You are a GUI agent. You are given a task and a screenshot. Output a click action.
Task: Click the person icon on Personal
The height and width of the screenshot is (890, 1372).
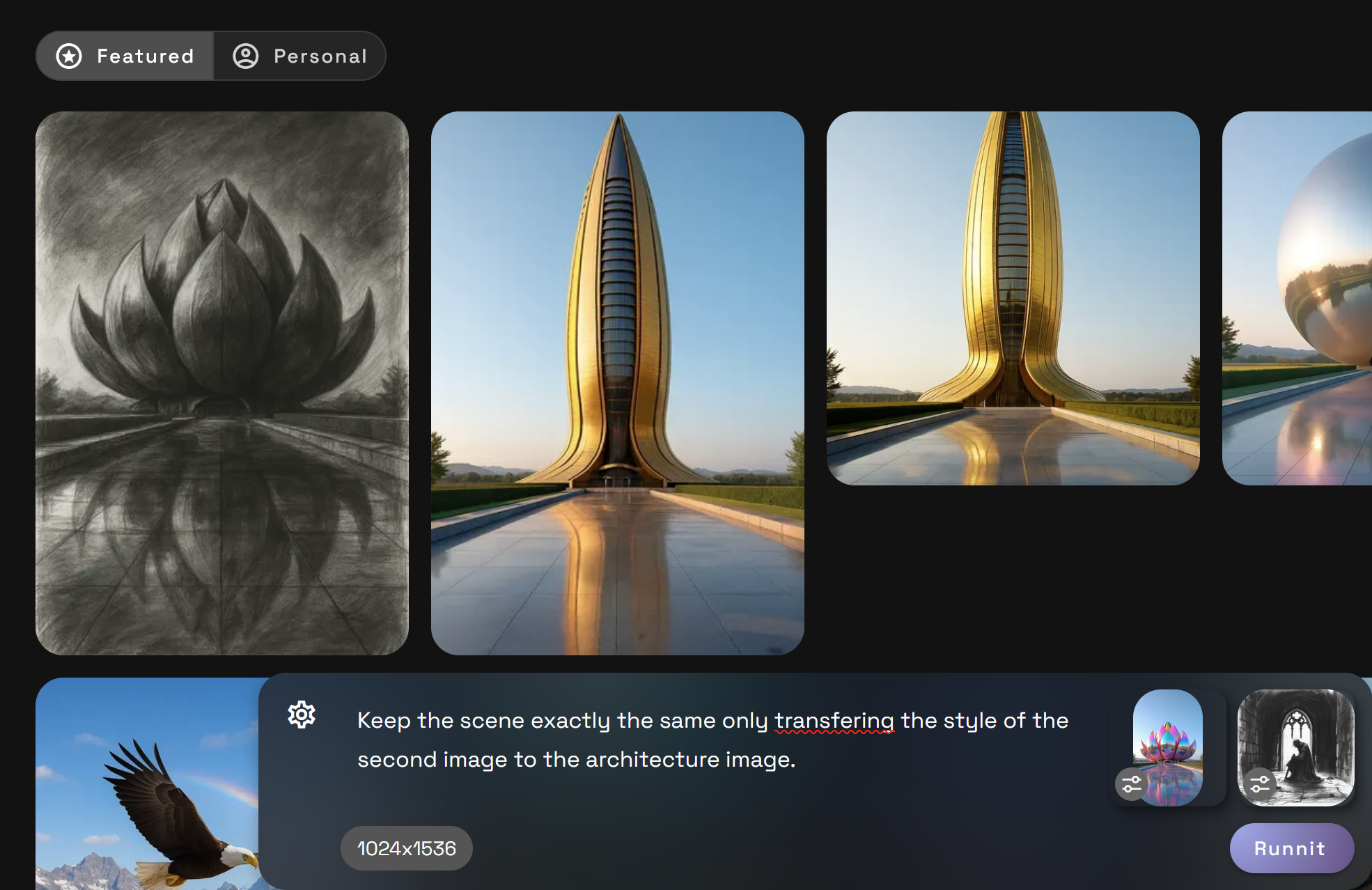[246, 56]
